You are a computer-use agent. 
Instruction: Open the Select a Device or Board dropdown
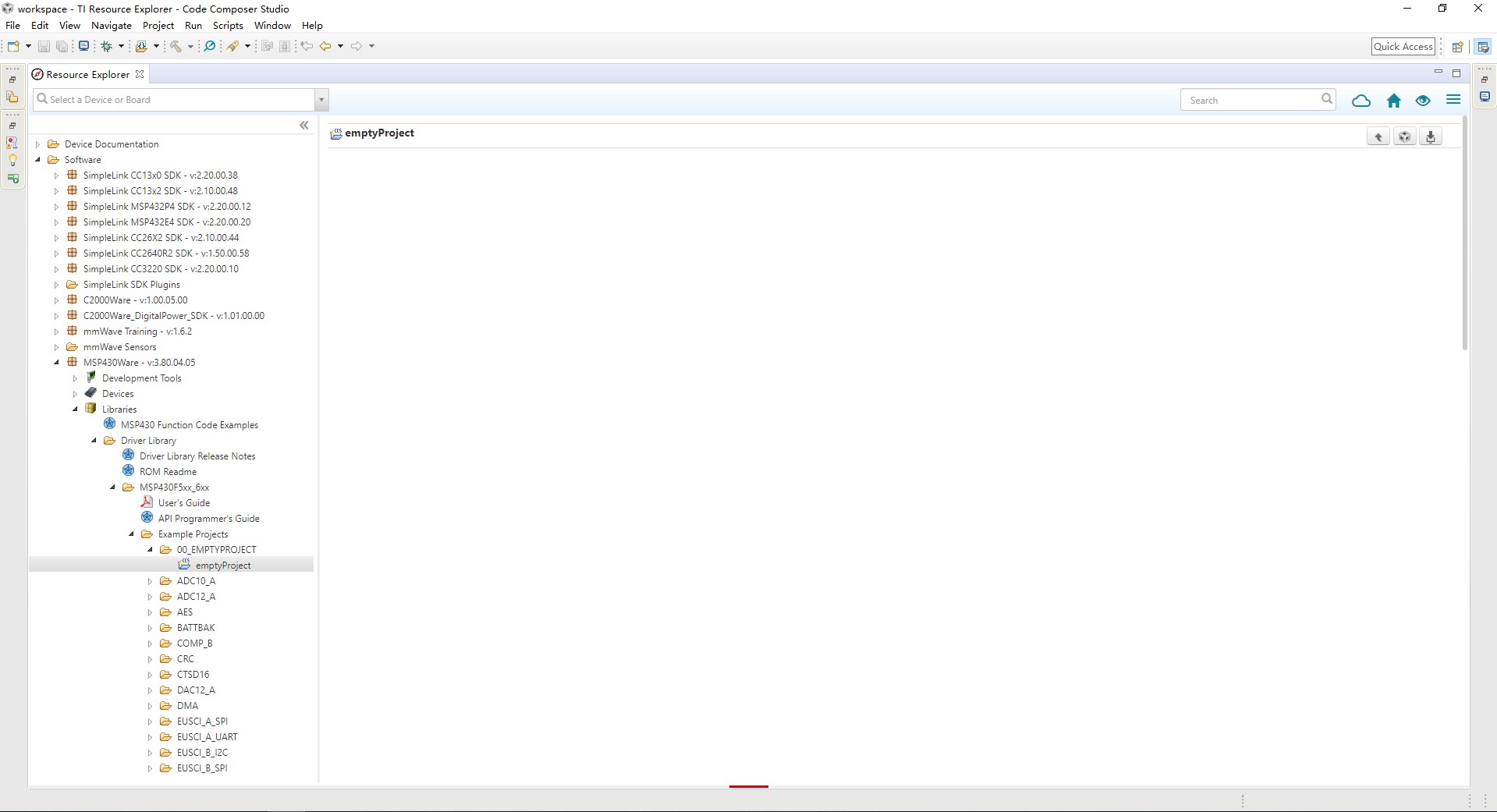pyautogui.click(x=321, y=100)
